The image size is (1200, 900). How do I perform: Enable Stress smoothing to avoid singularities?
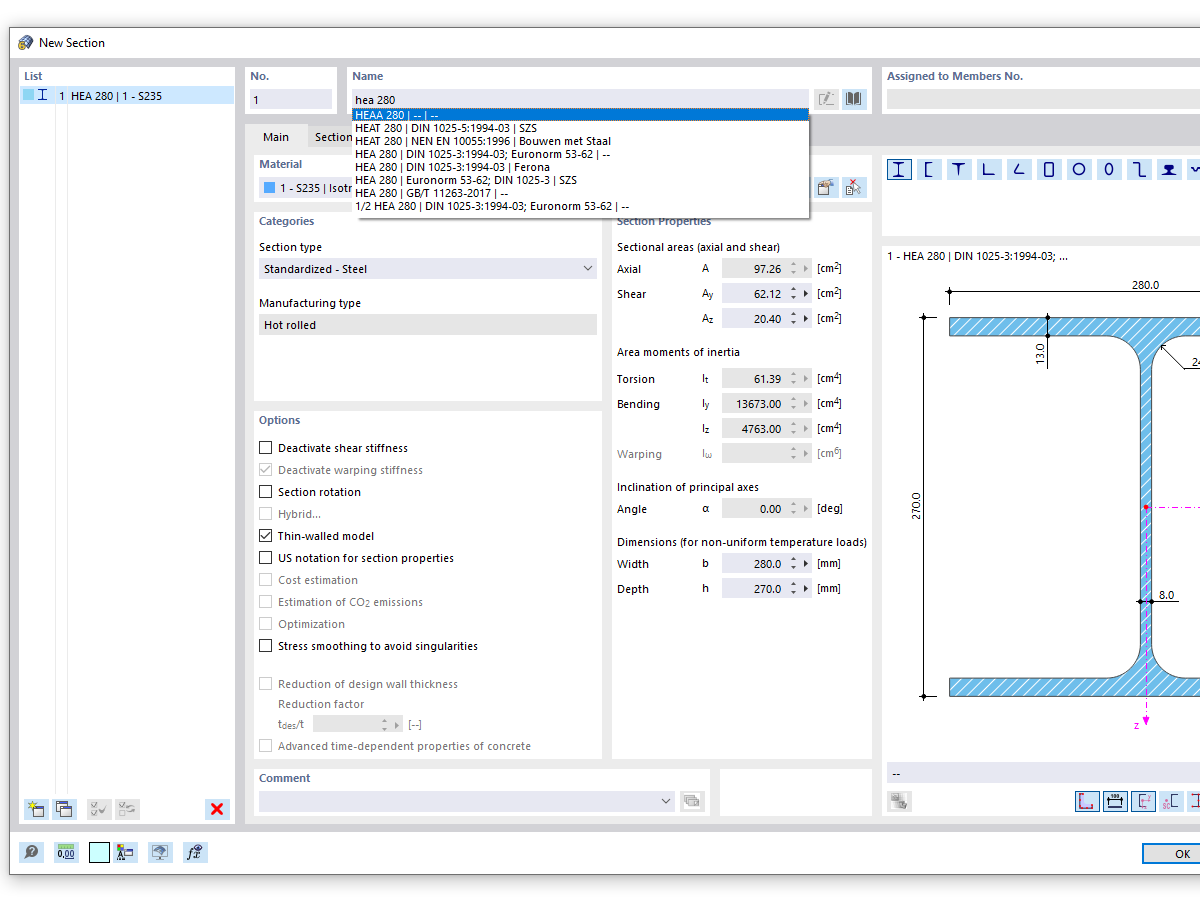coord(266,646)
